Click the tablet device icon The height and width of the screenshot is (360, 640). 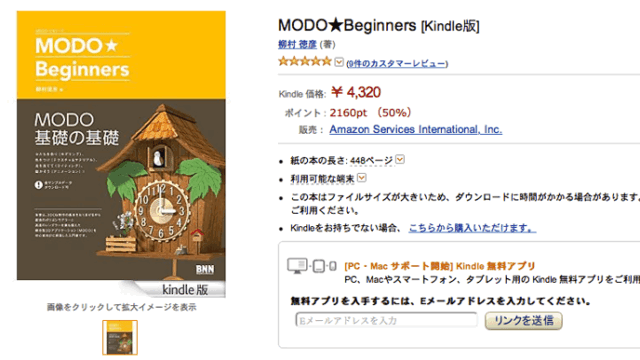point(319,266)
